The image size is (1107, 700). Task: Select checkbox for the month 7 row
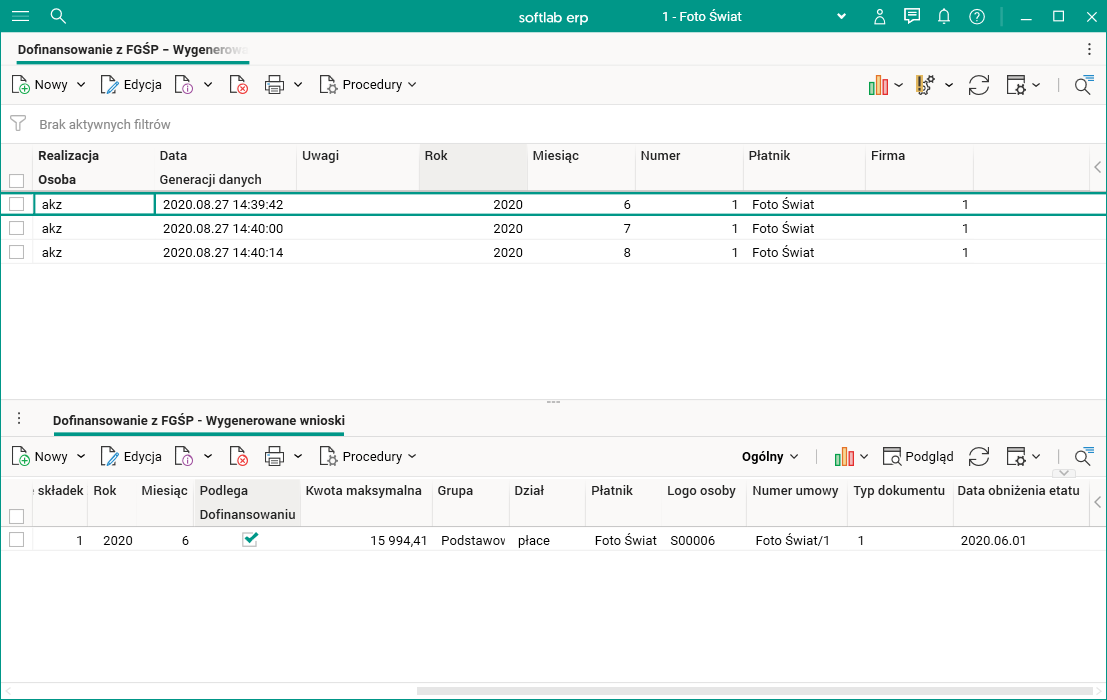[16, 228]
